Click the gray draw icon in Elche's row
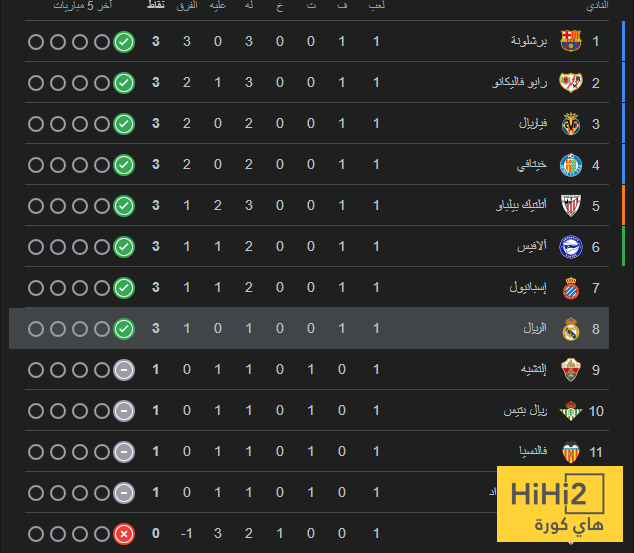Screen dimensions: 634x553 point(124,370)
